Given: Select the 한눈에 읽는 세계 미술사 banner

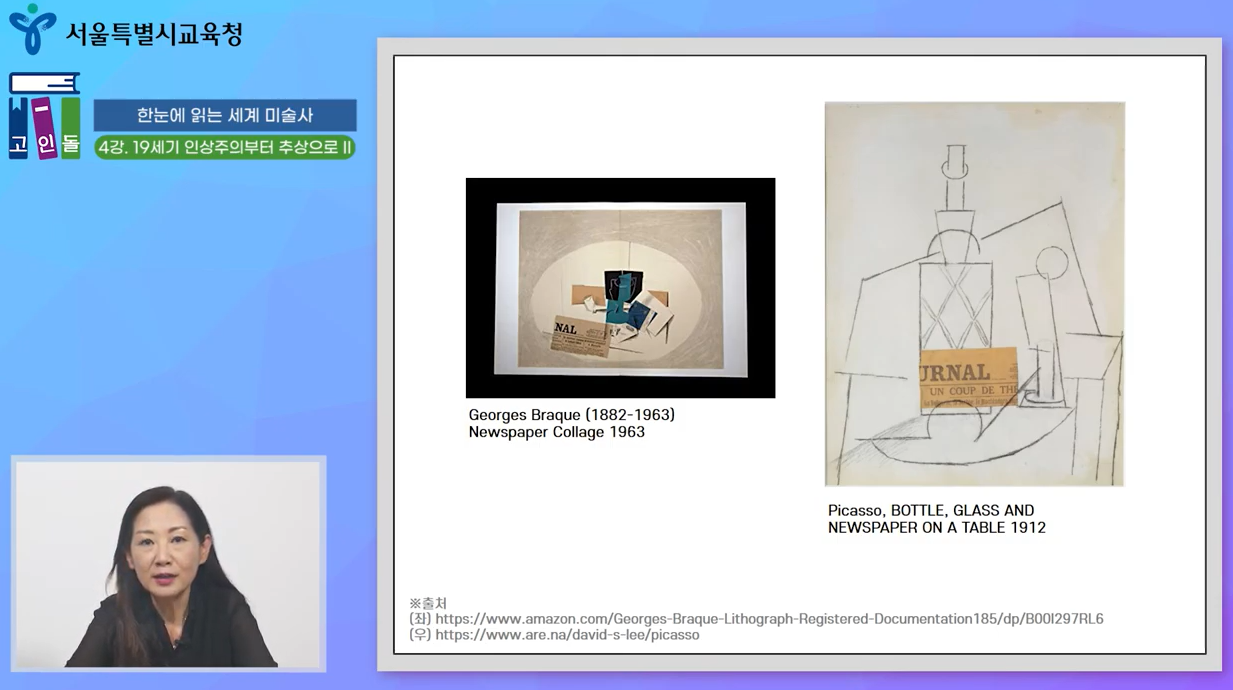Looking at the screenshot, I should (x=225, y=115).
